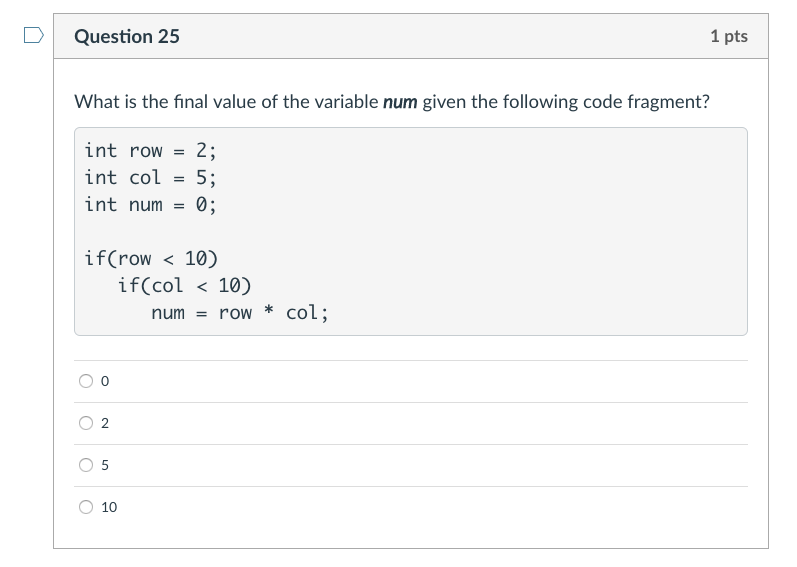797x567 pixels.
Task: Click the answer label text "10"
Action: 109,507
